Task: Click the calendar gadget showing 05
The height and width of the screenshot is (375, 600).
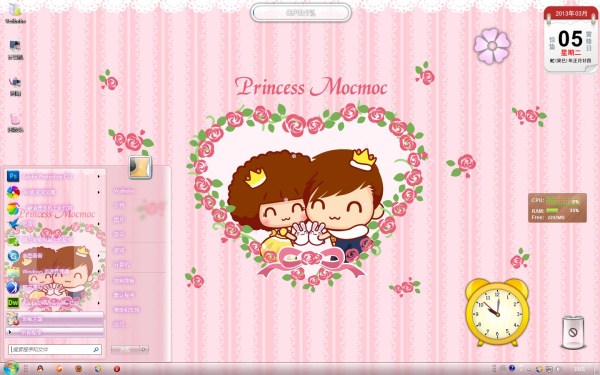Action: pos(570,39)
